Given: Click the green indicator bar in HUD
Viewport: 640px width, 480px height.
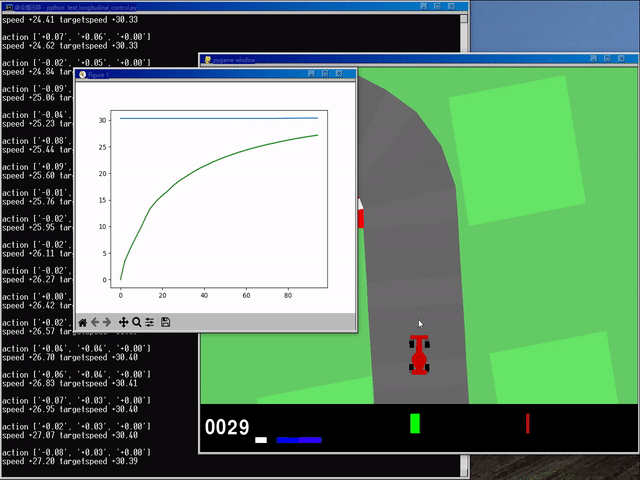Looking at the screenshot, I should pos(415,423).
